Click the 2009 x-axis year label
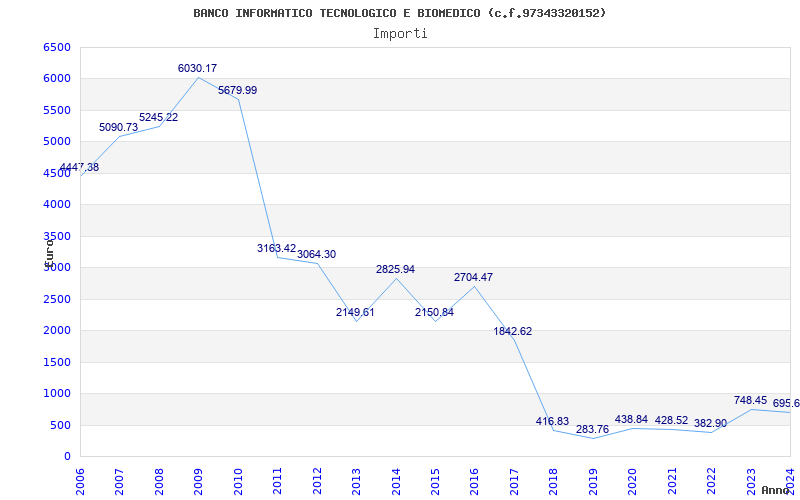 (198, 481)
